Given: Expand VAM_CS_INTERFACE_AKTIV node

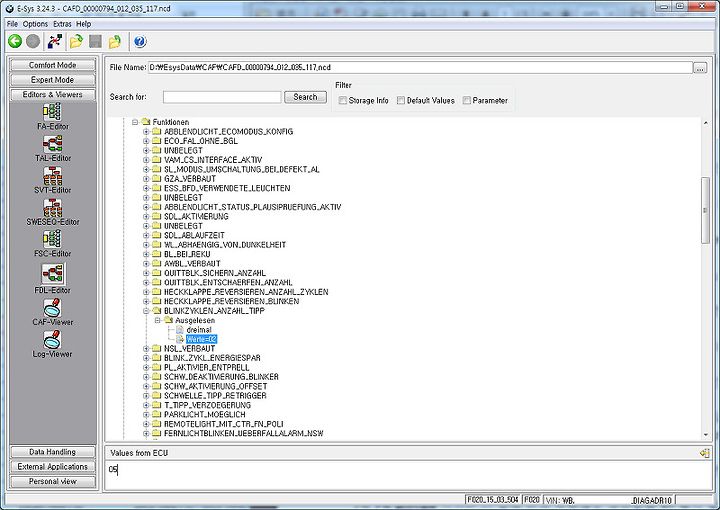Looking at the screenshot, I should point(146,160).
